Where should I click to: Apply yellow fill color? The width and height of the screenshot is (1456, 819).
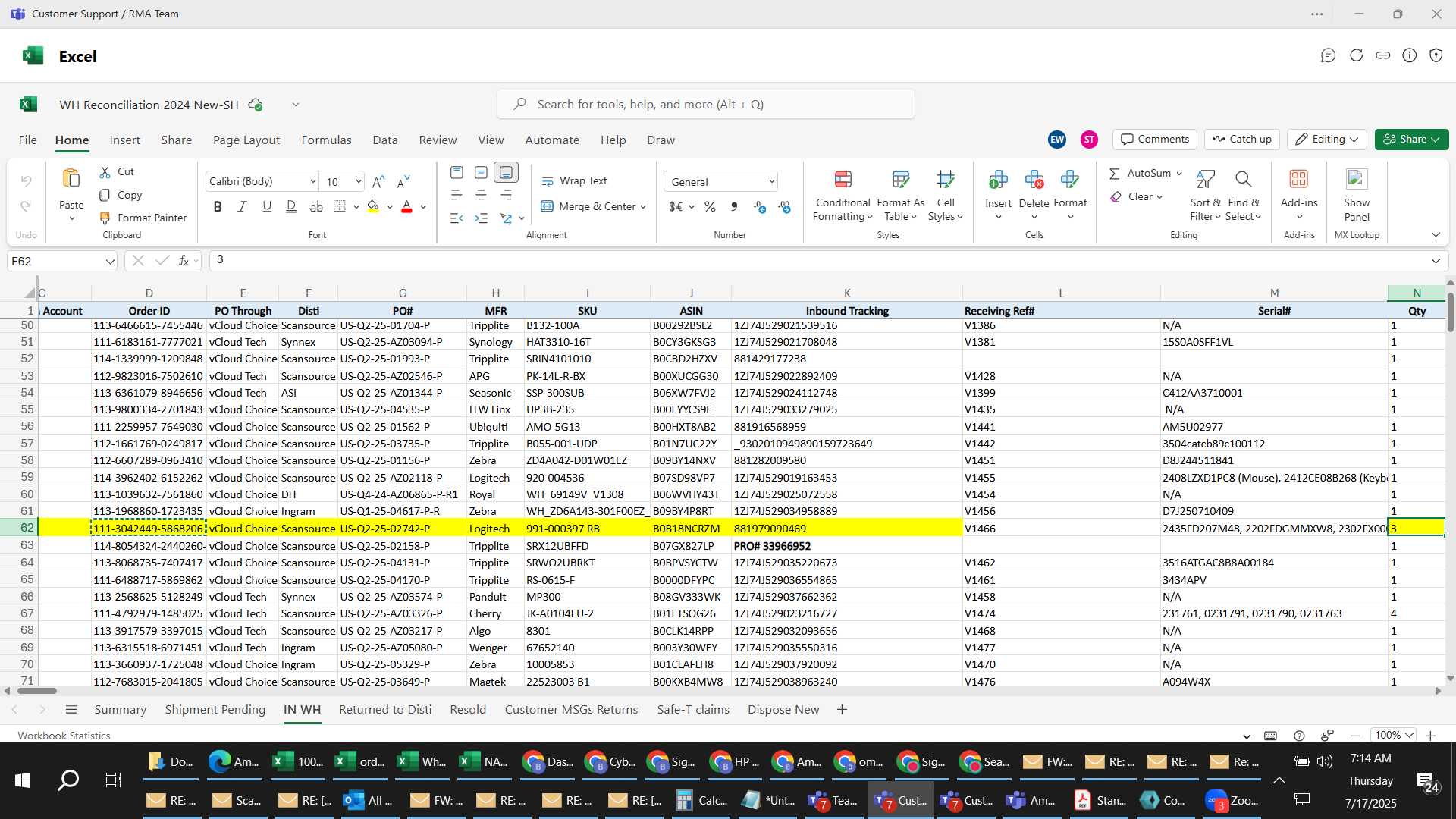coord(372,207)
